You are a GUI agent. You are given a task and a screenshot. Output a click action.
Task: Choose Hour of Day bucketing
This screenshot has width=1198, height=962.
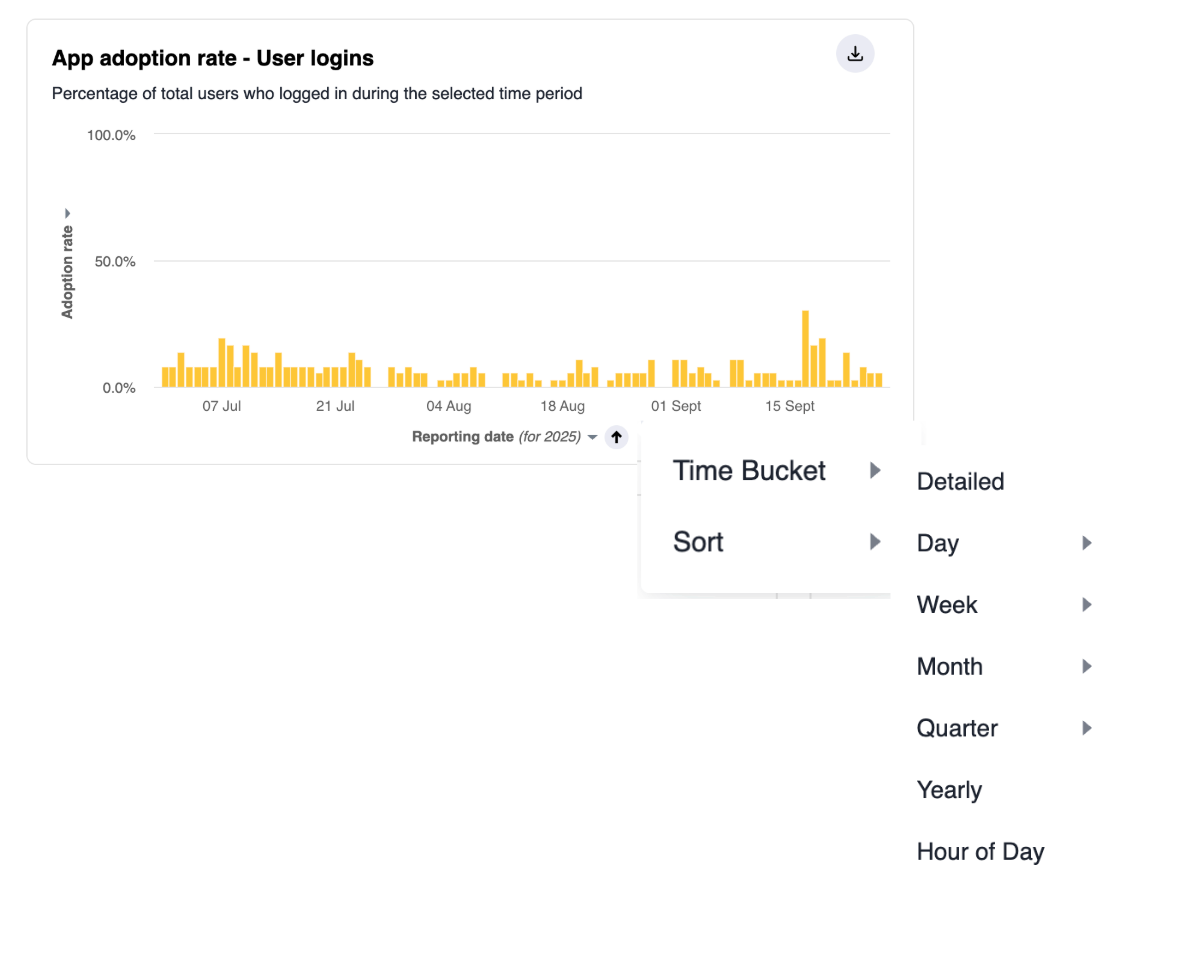pos(980,851)
